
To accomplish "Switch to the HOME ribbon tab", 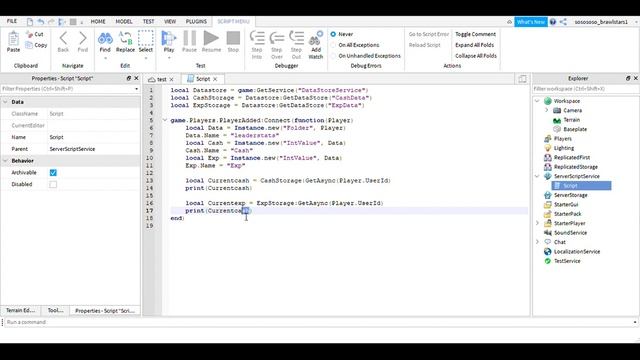I will click(98, 22).
